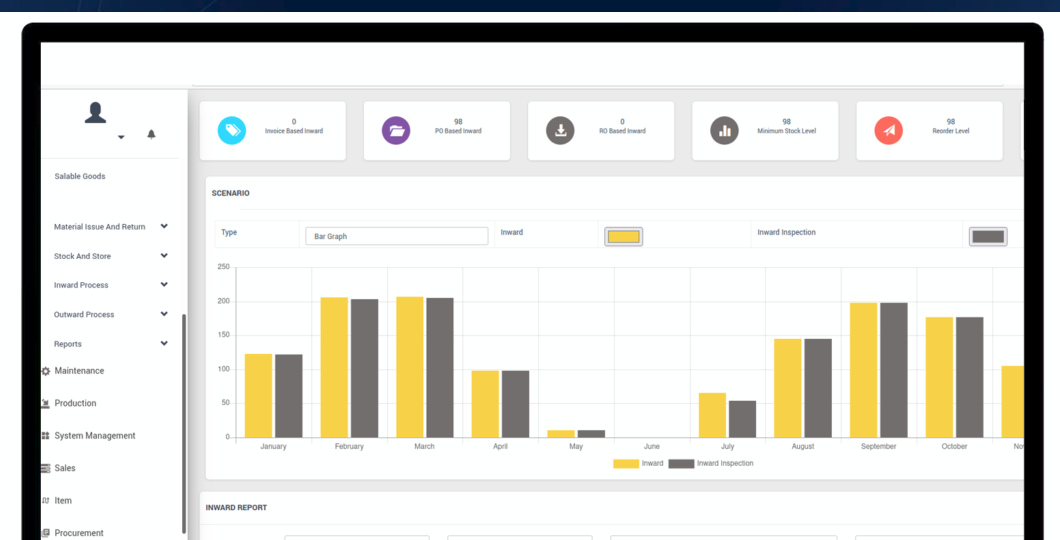
Task: Expand the Outward Process chevron
Action: click(164, 314)
